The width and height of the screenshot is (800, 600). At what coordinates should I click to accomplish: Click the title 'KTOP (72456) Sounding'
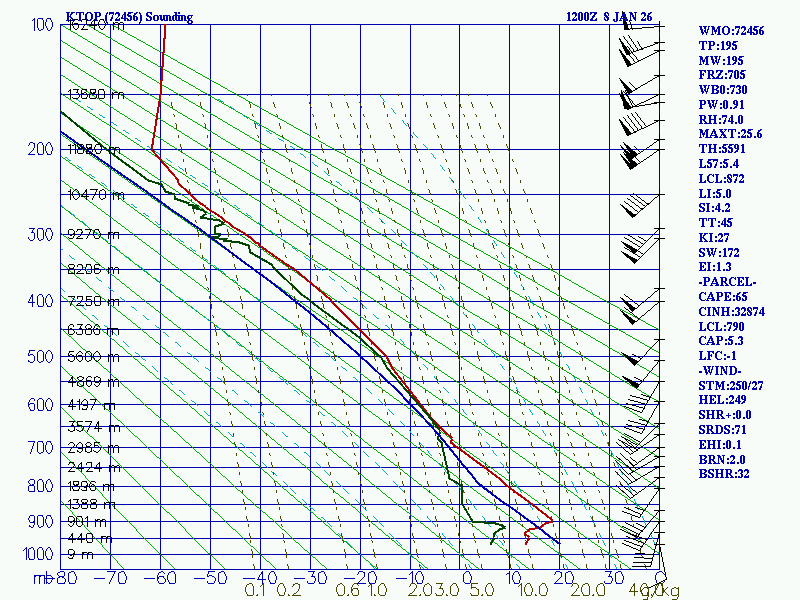click(x=130, y=17)
